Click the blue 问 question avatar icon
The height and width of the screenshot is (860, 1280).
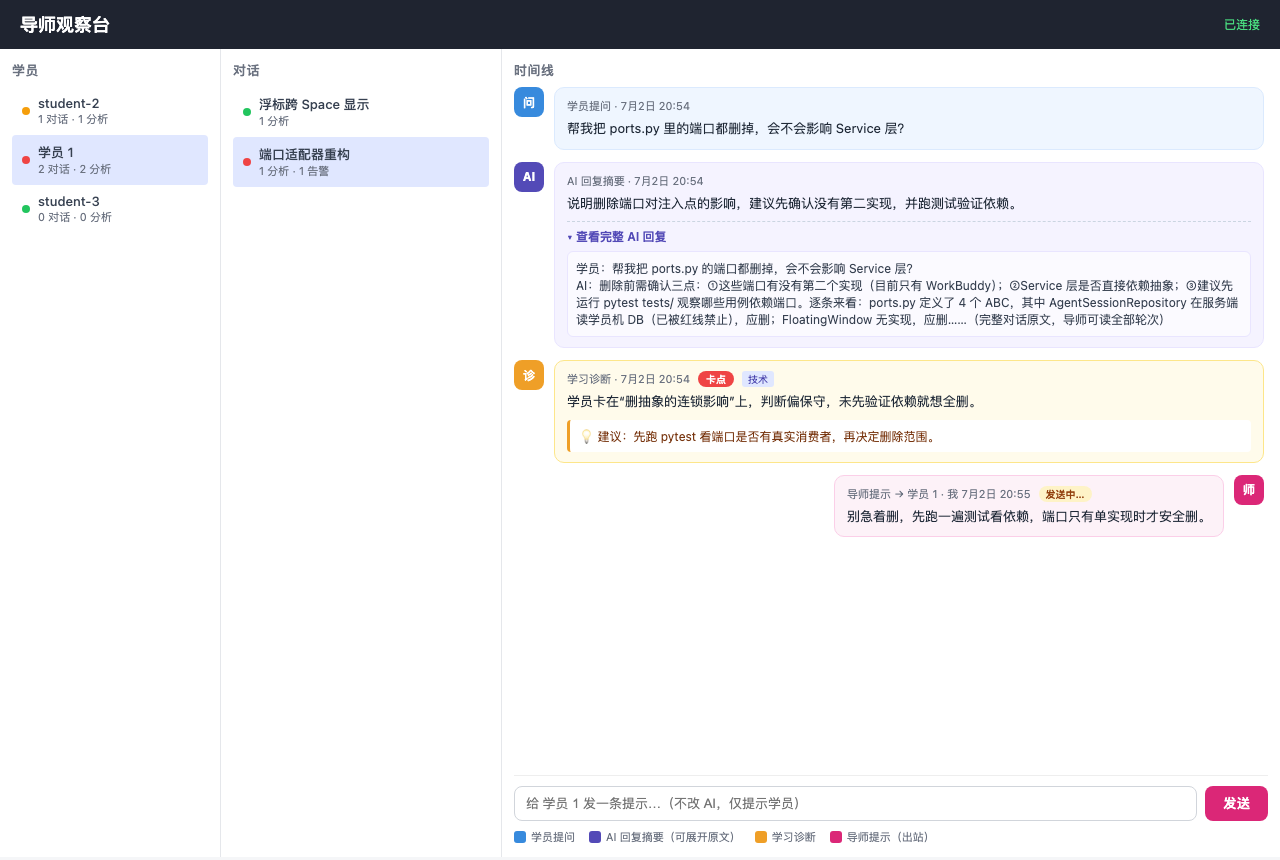(x=529, y=102)
